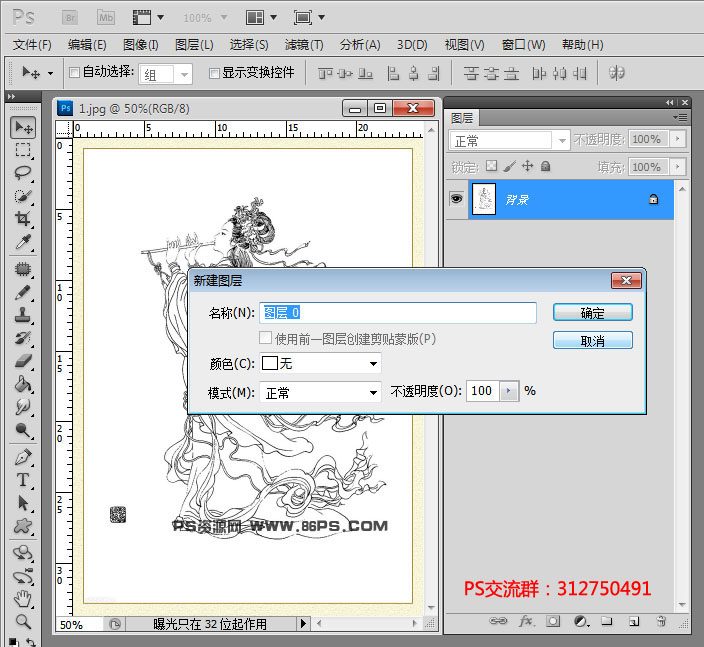Select the History Brush tool

coord(23,338)
